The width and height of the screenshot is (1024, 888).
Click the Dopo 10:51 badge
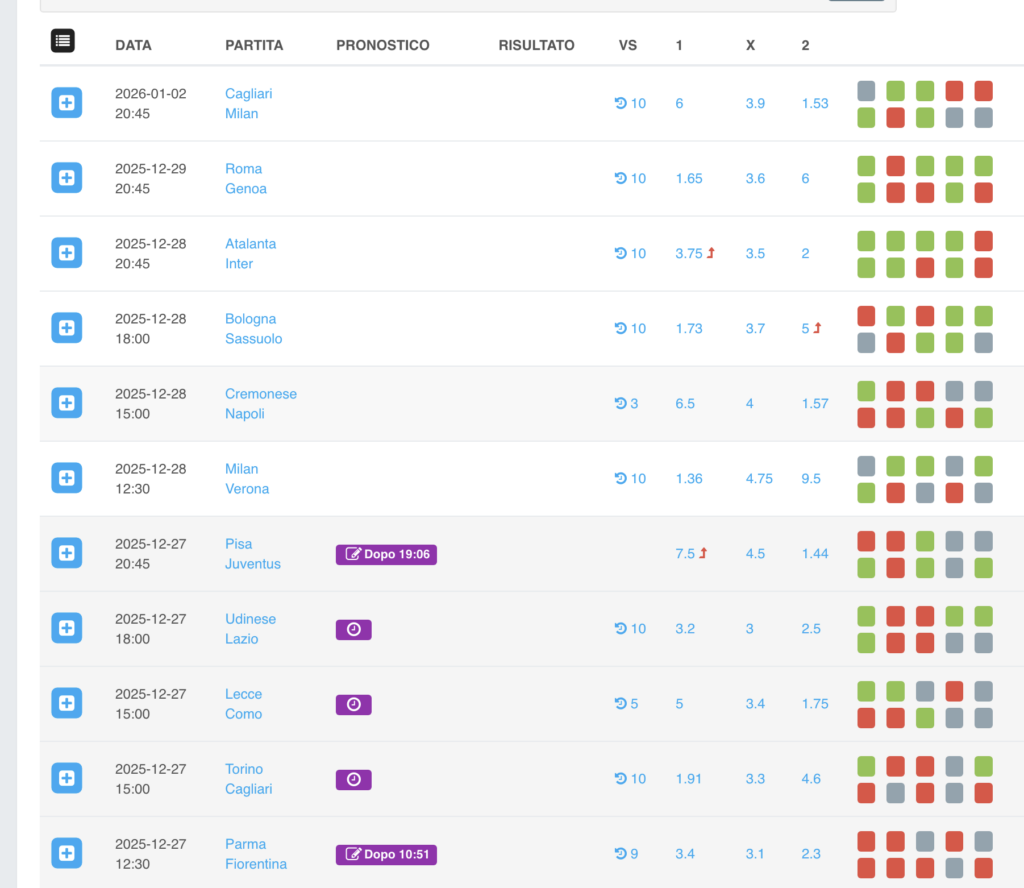(x=386, y=854)
